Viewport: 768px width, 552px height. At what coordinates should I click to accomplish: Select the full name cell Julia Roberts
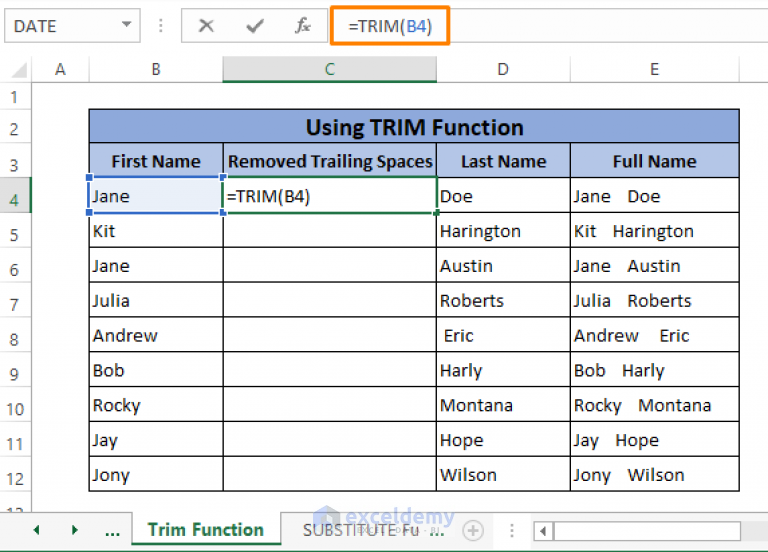click(x=655, y=300)
